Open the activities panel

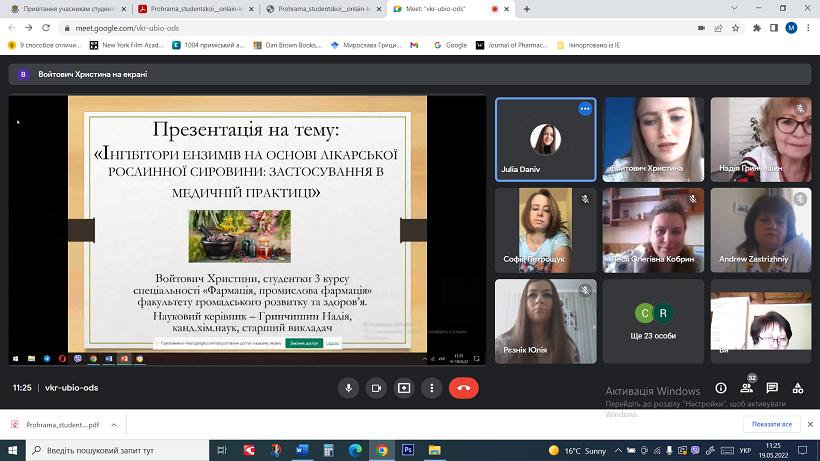798,388
